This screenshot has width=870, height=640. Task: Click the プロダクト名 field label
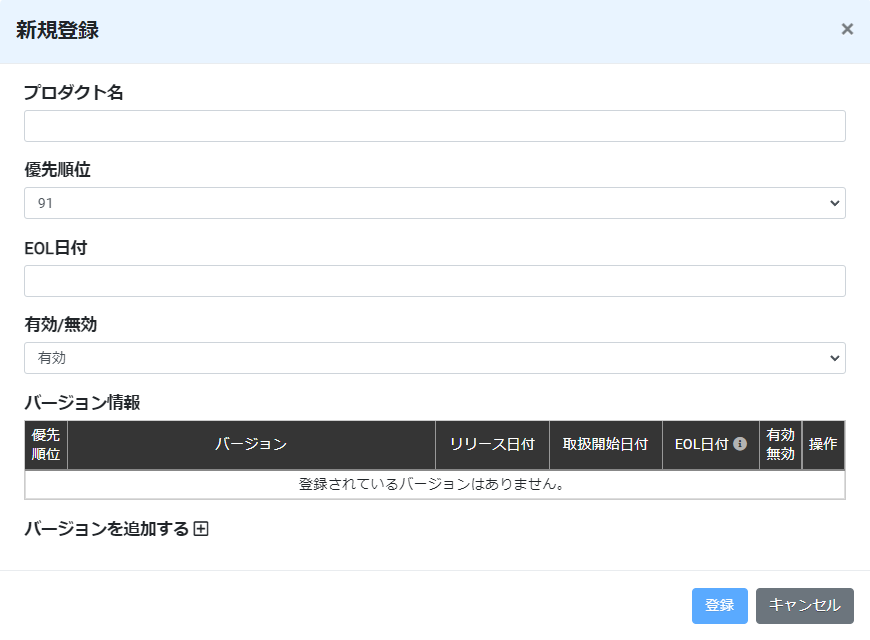coord(74,92)
